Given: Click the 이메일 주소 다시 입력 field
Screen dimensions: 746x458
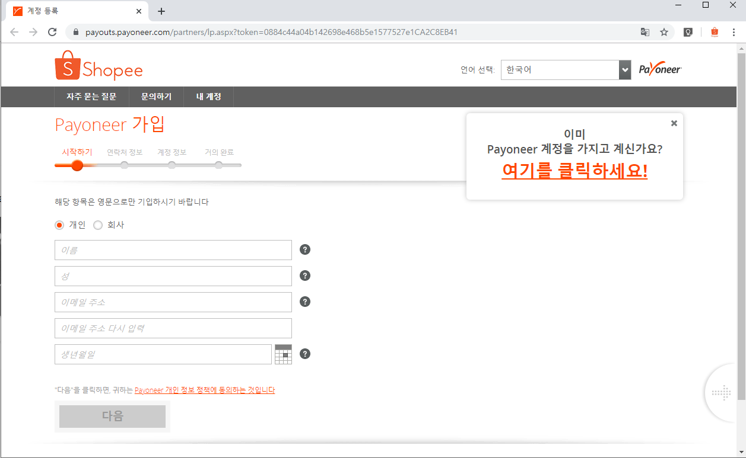Looking at the screenshot, I should point(173,328).
